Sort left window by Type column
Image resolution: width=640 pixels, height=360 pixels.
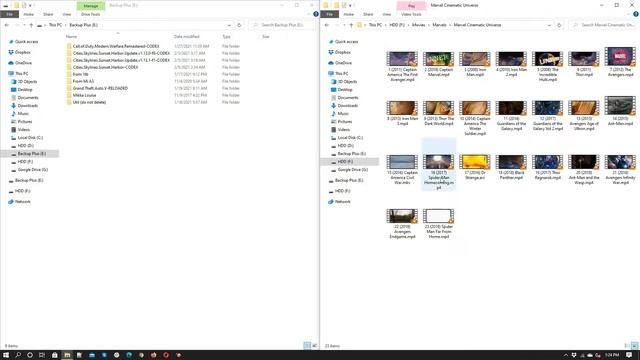(x=226, y=37)
